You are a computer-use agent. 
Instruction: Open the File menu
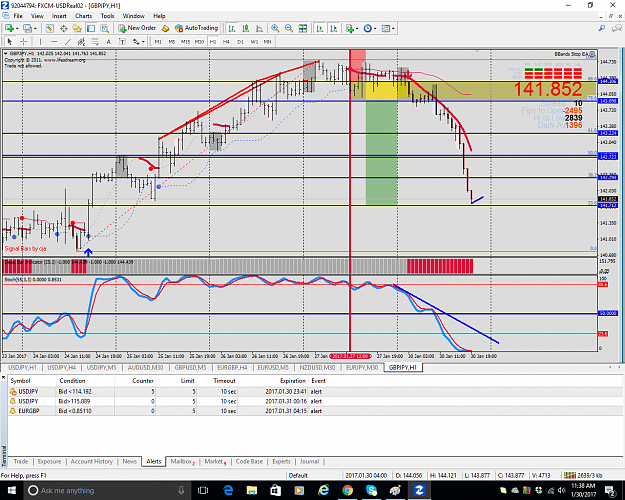(x=18, y=16)
